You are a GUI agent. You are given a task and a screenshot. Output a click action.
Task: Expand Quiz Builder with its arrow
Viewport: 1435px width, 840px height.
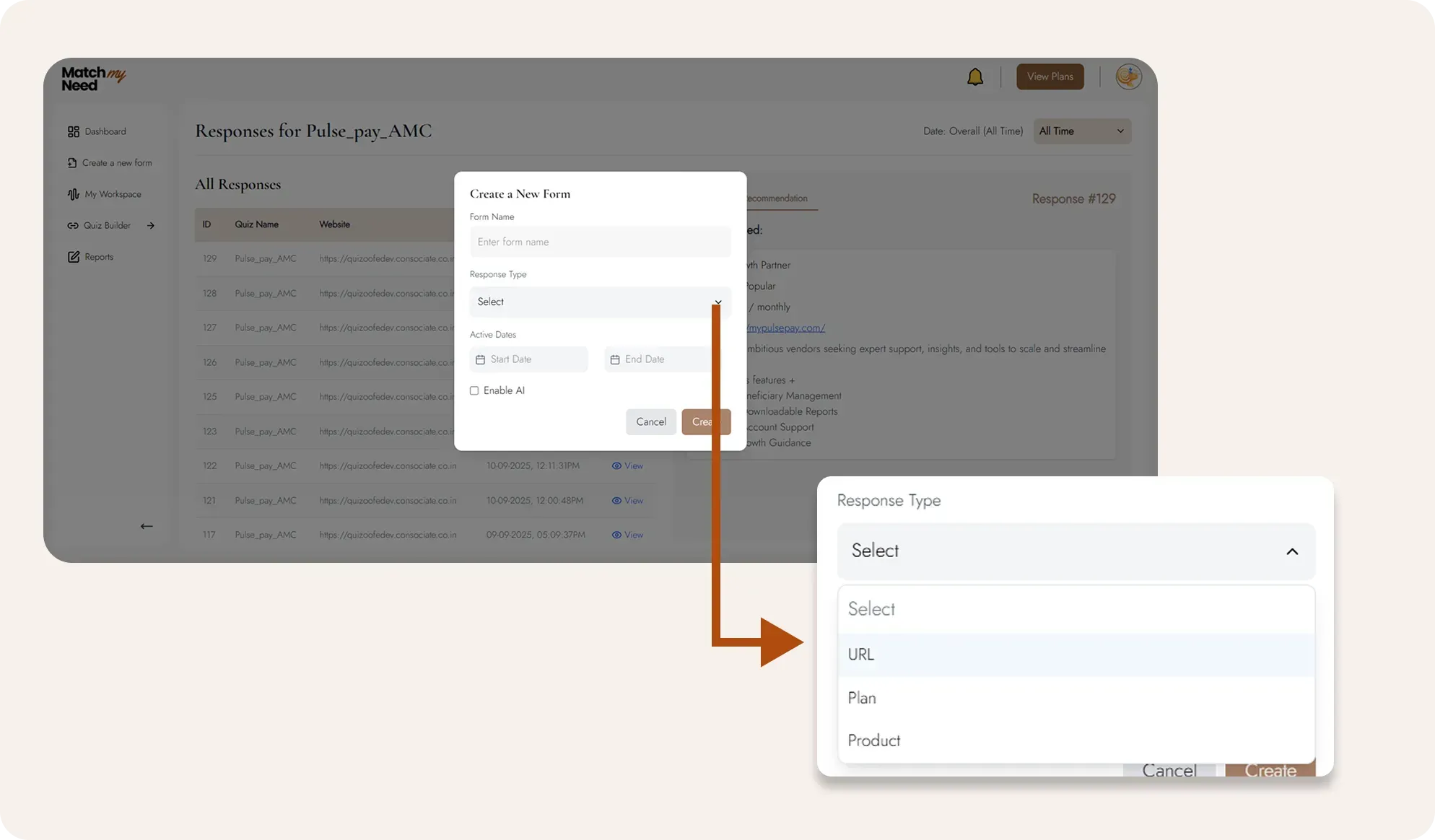(150, 225)
